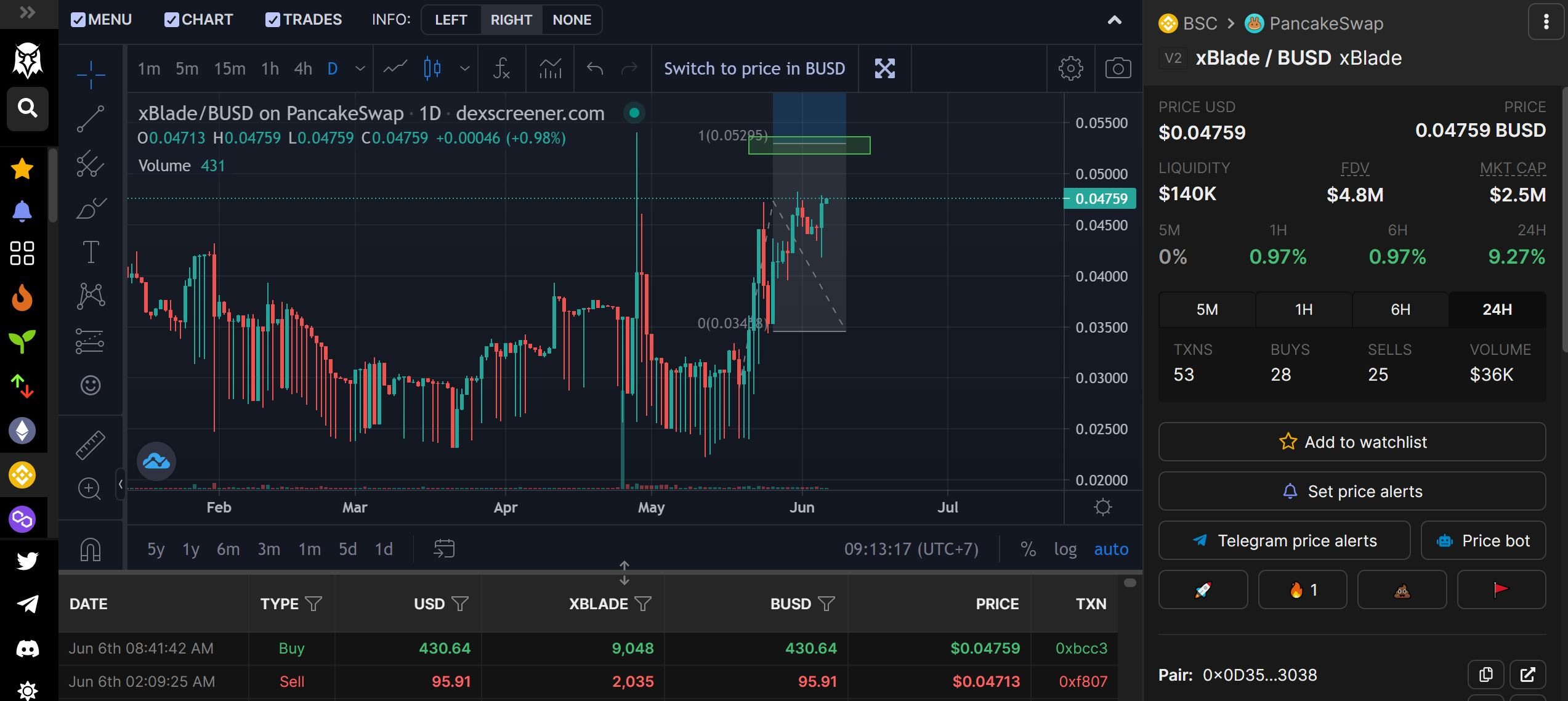1568x701 pixels.
Task: Open trending fire icon in sidebar
Action: [22, 298]
